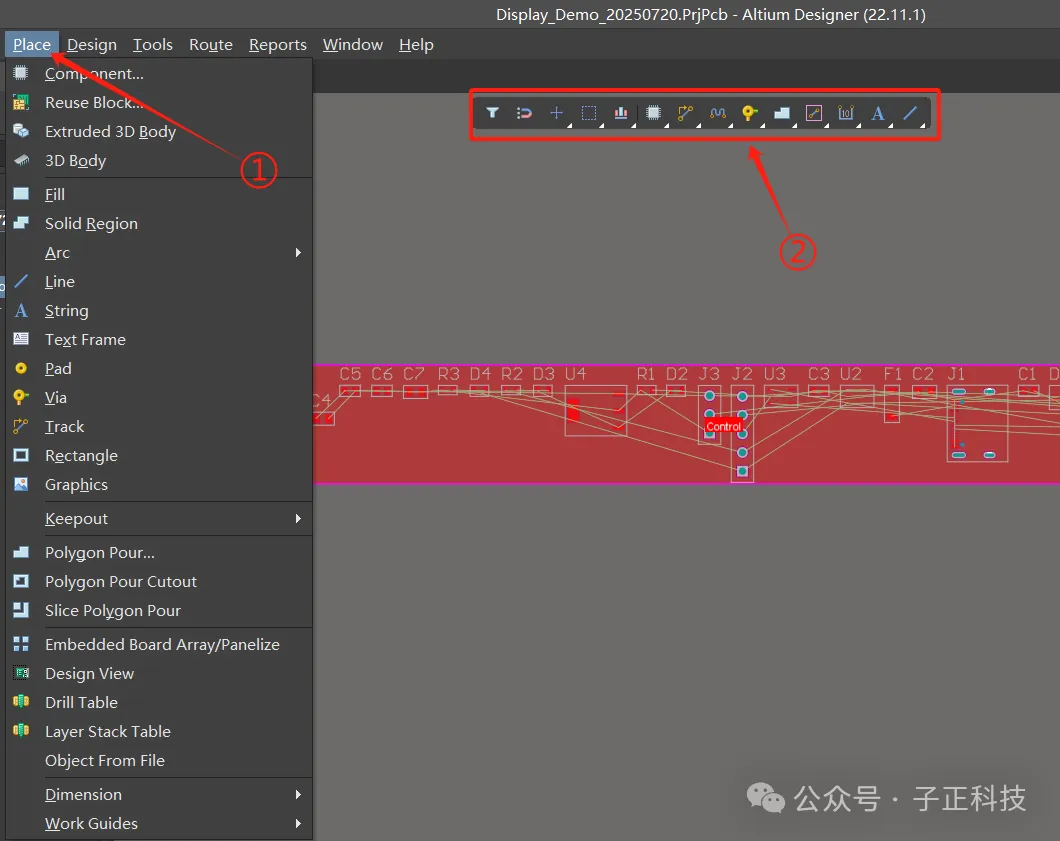Choose Pad from the Place menu

coord(159,369)
